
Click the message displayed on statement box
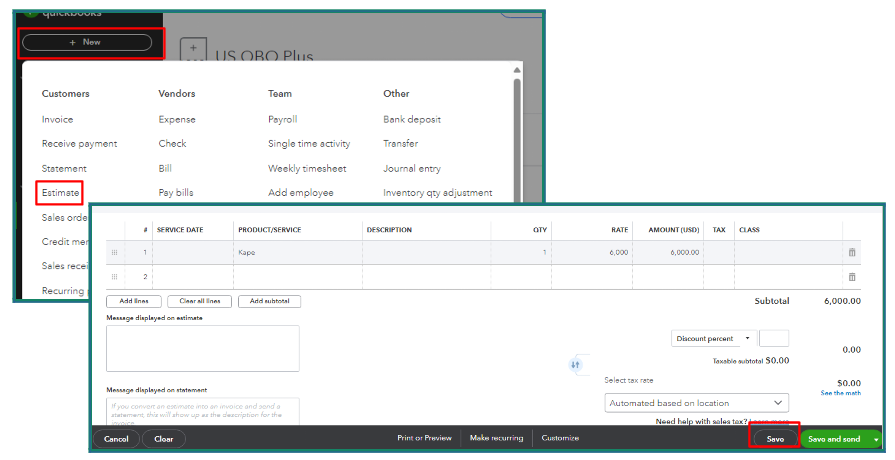click(x=203, y=411)
